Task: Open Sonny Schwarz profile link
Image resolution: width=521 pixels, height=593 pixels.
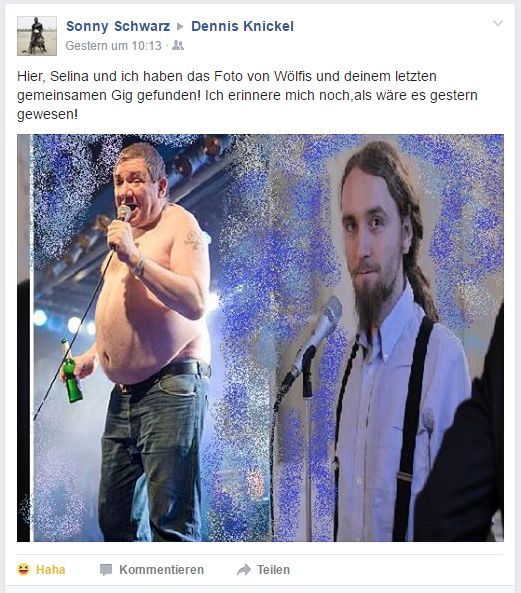Action: click(x=118, y=26)
